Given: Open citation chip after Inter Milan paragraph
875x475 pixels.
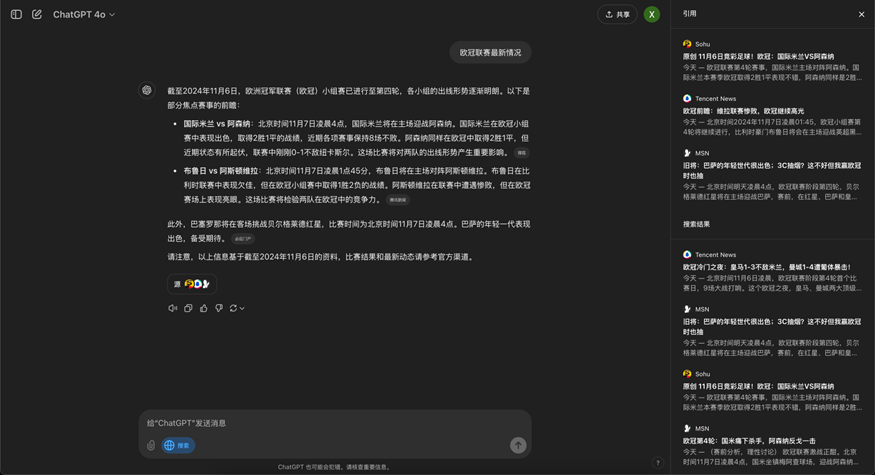Looking at the screenshot, I should (x=521, y=152).
